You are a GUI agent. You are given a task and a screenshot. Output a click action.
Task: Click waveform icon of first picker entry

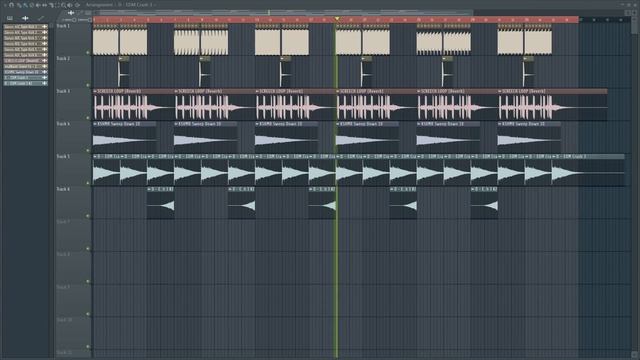44,27
